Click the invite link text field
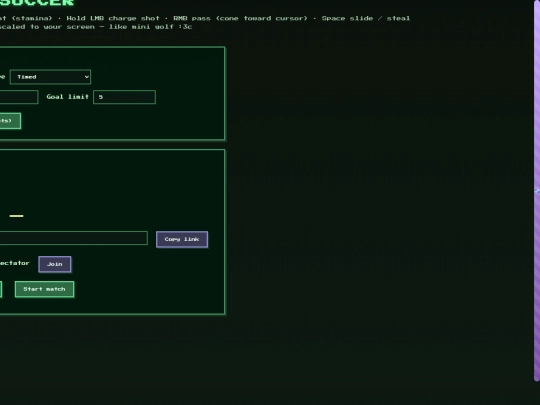Image resolution: width=540 pixels, height=405 pixels. (x=73, y=238)
